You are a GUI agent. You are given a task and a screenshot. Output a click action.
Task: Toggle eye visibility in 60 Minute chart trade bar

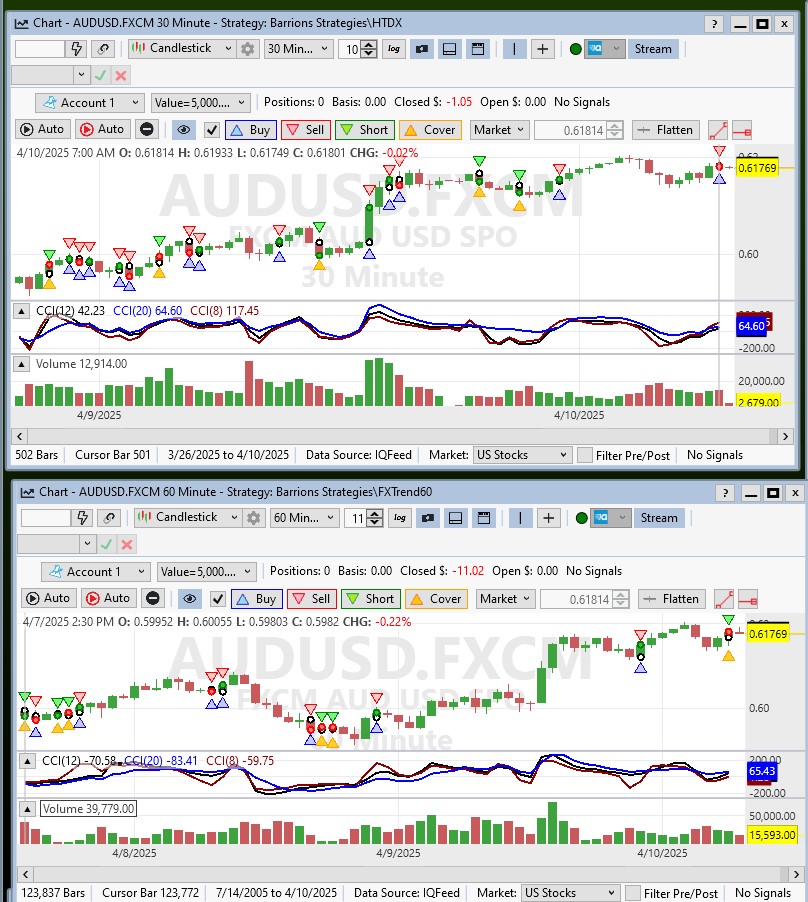(x=189, y=598)
